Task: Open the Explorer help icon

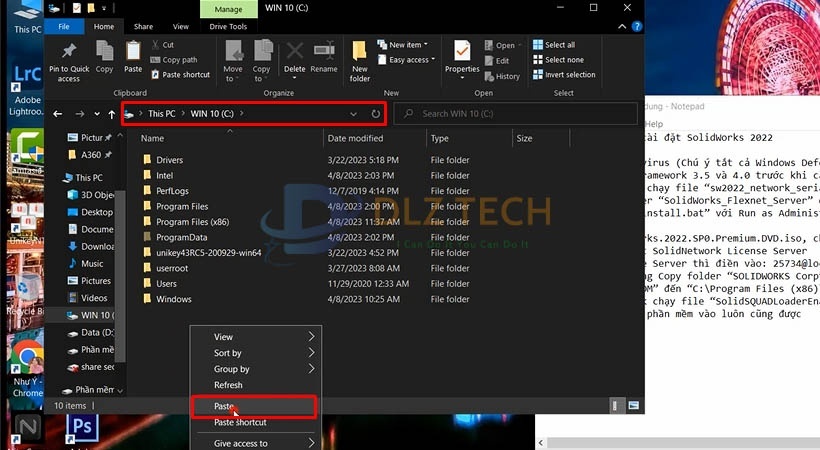Action: pos(636,26)
